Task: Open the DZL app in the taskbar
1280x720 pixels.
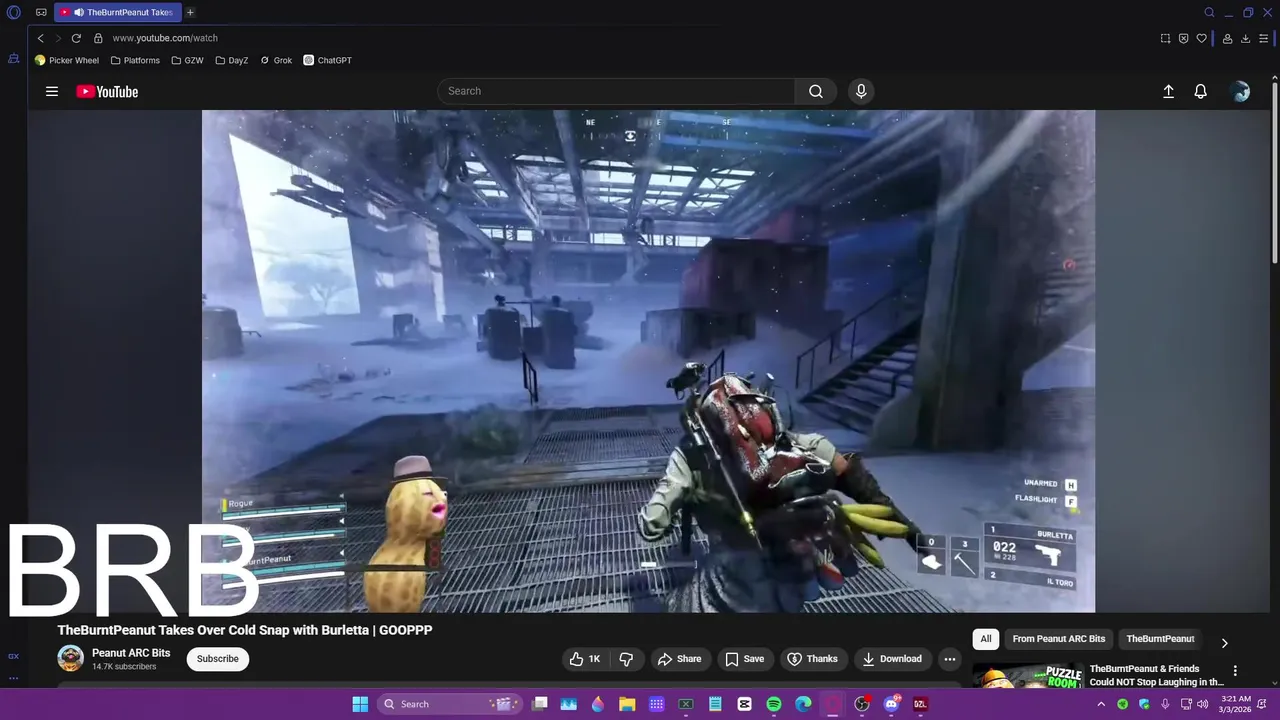Action: click(x=921, y=704)
